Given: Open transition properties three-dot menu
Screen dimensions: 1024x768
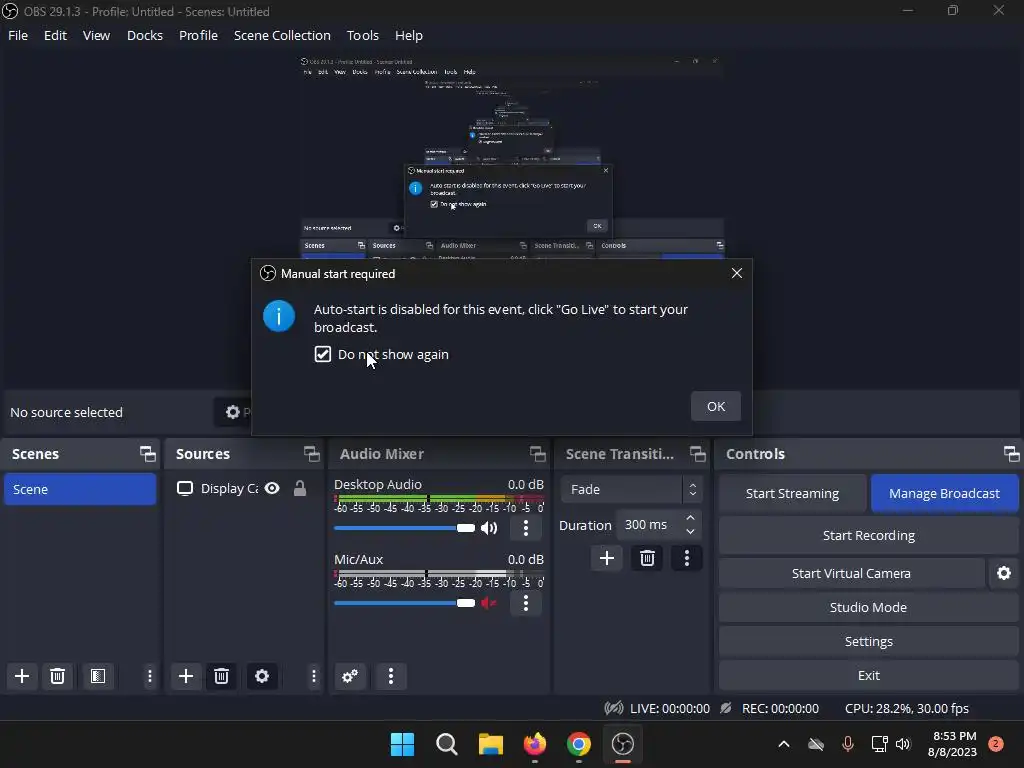Looking at the screenshot, I should coord(686,558).
